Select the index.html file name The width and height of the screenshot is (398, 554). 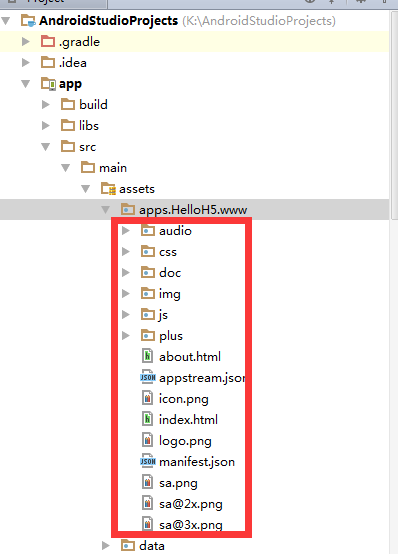click(188, 420)
